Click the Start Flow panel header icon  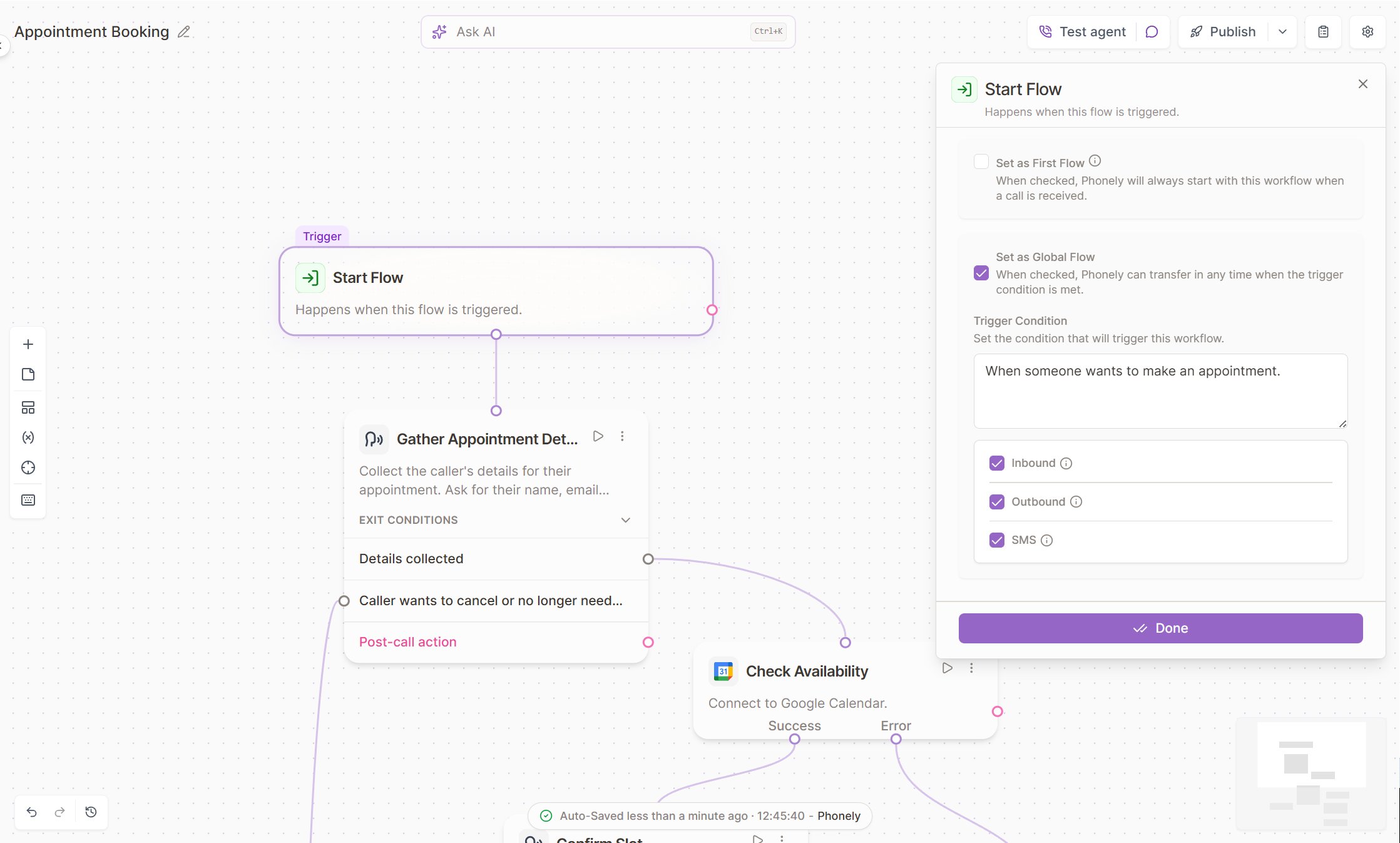[x=964, y=89]
